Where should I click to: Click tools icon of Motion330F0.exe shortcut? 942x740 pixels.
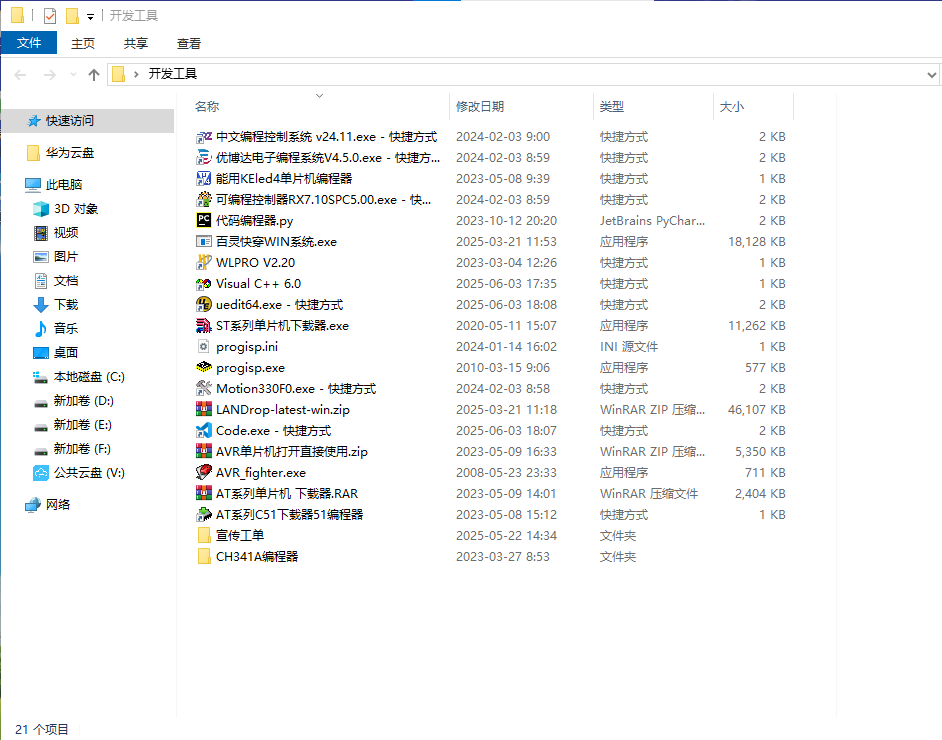[x=204, y=389]
